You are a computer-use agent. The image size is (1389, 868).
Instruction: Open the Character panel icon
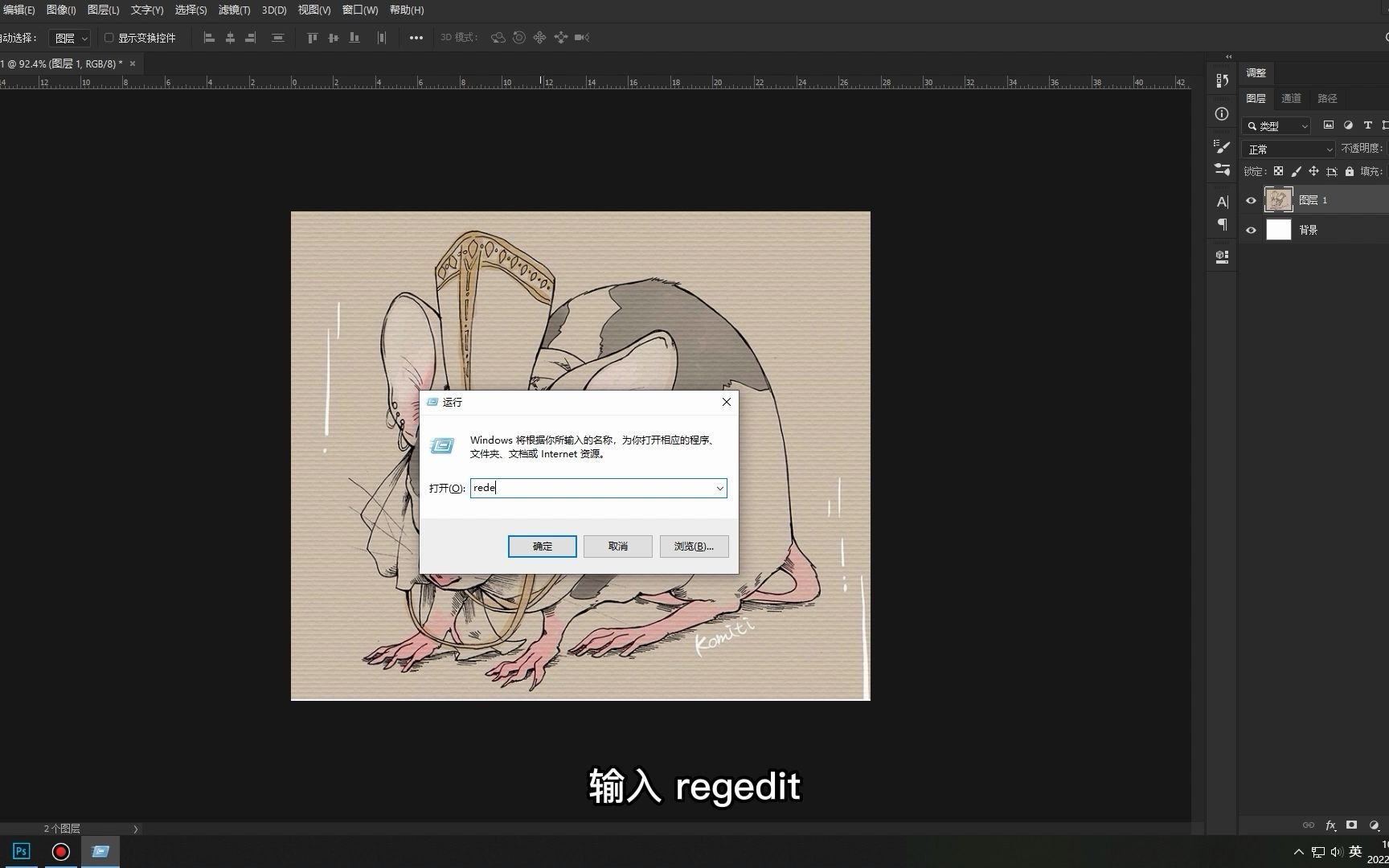1222,202
